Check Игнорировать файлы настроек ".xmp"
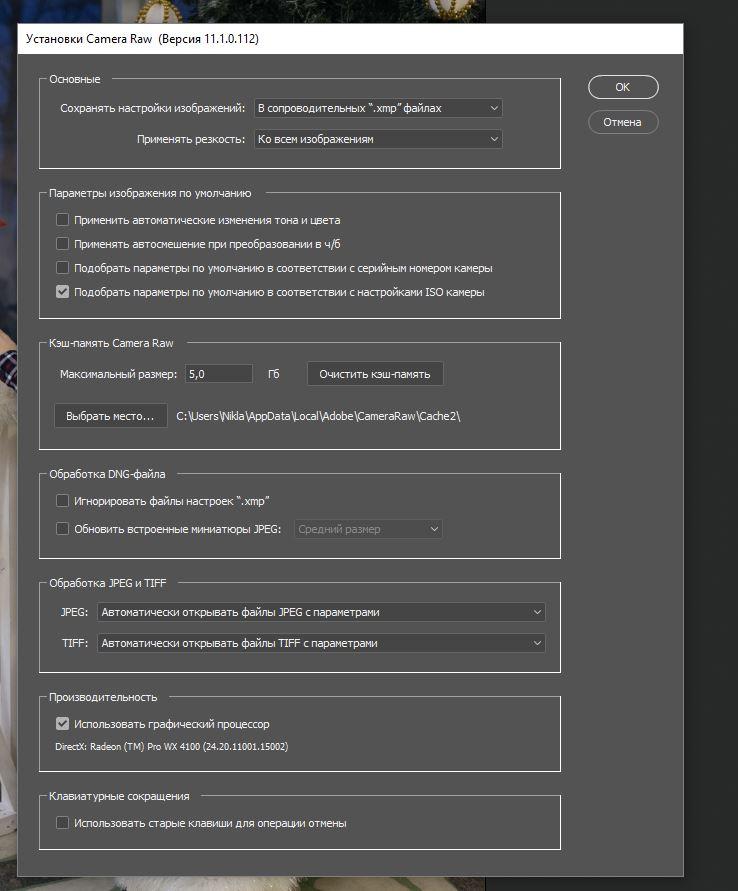This screenshot has width=738, height=891. pyautogui.click(x=62, y=501)
